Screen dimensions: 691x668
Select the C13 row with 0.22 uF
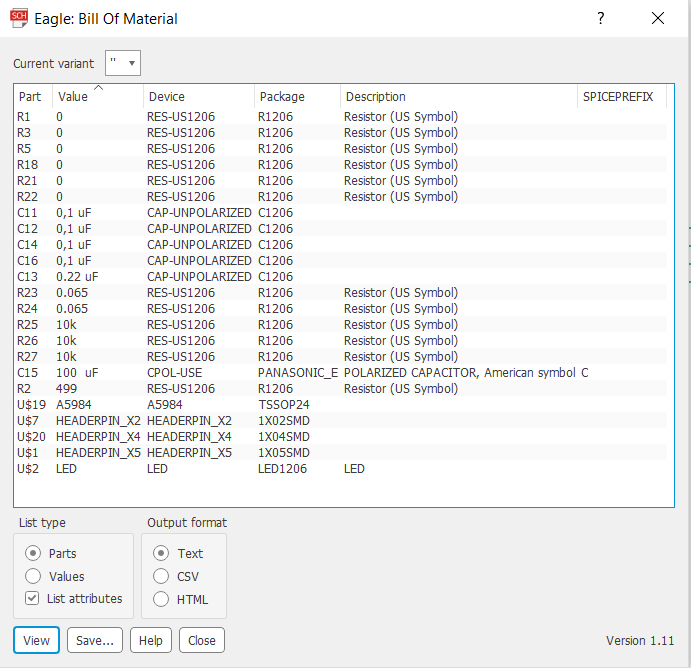tap(341, 277)
